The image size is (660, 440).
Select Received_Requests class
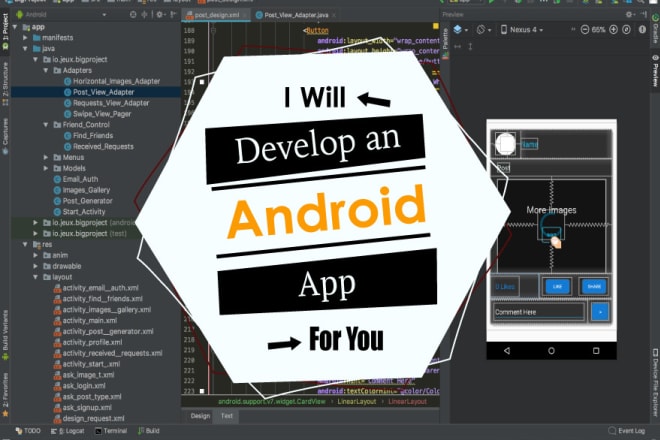(98, 147)
